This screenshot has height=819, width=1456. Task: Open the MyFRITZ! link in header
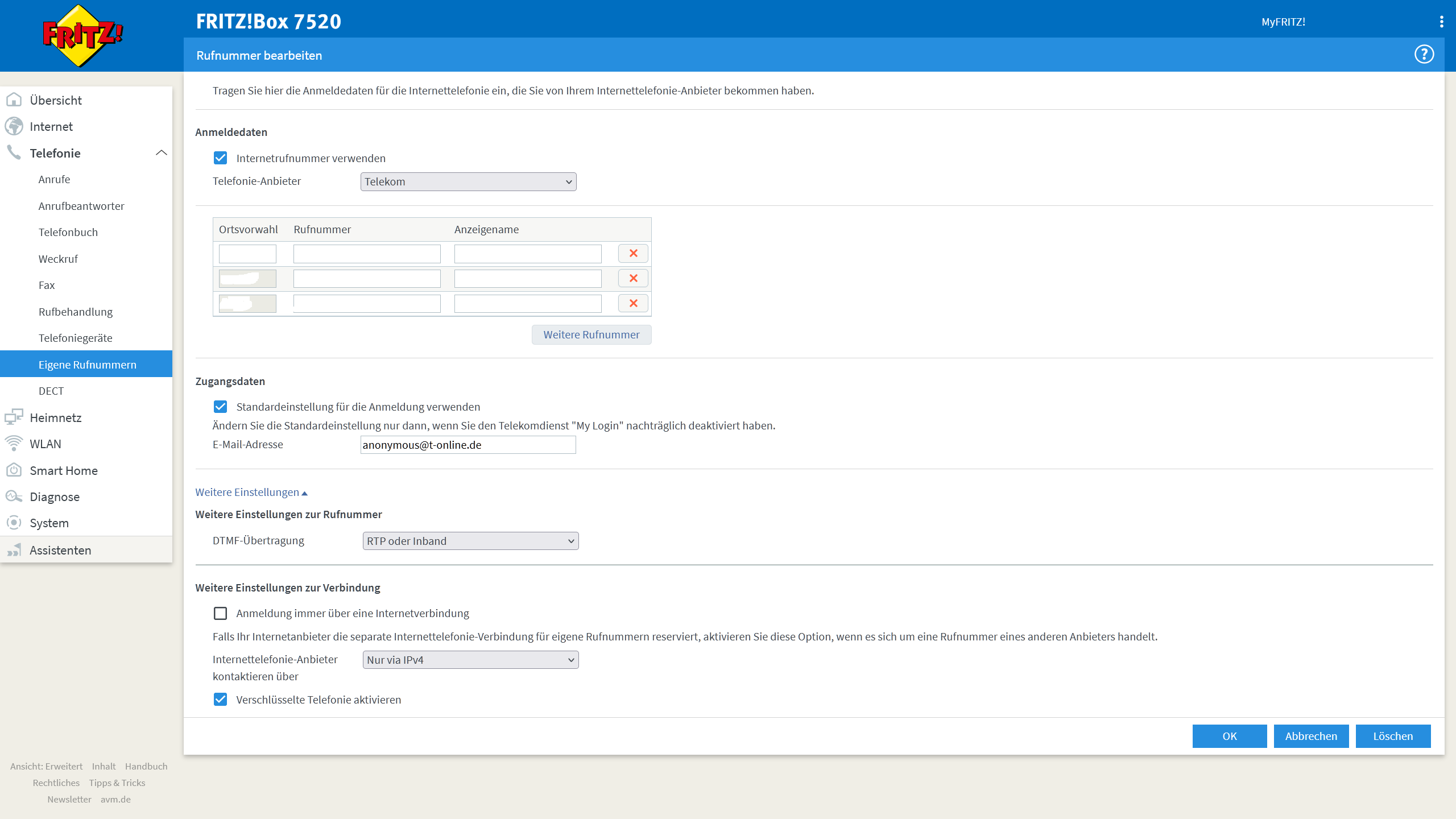coord(1283,22)
